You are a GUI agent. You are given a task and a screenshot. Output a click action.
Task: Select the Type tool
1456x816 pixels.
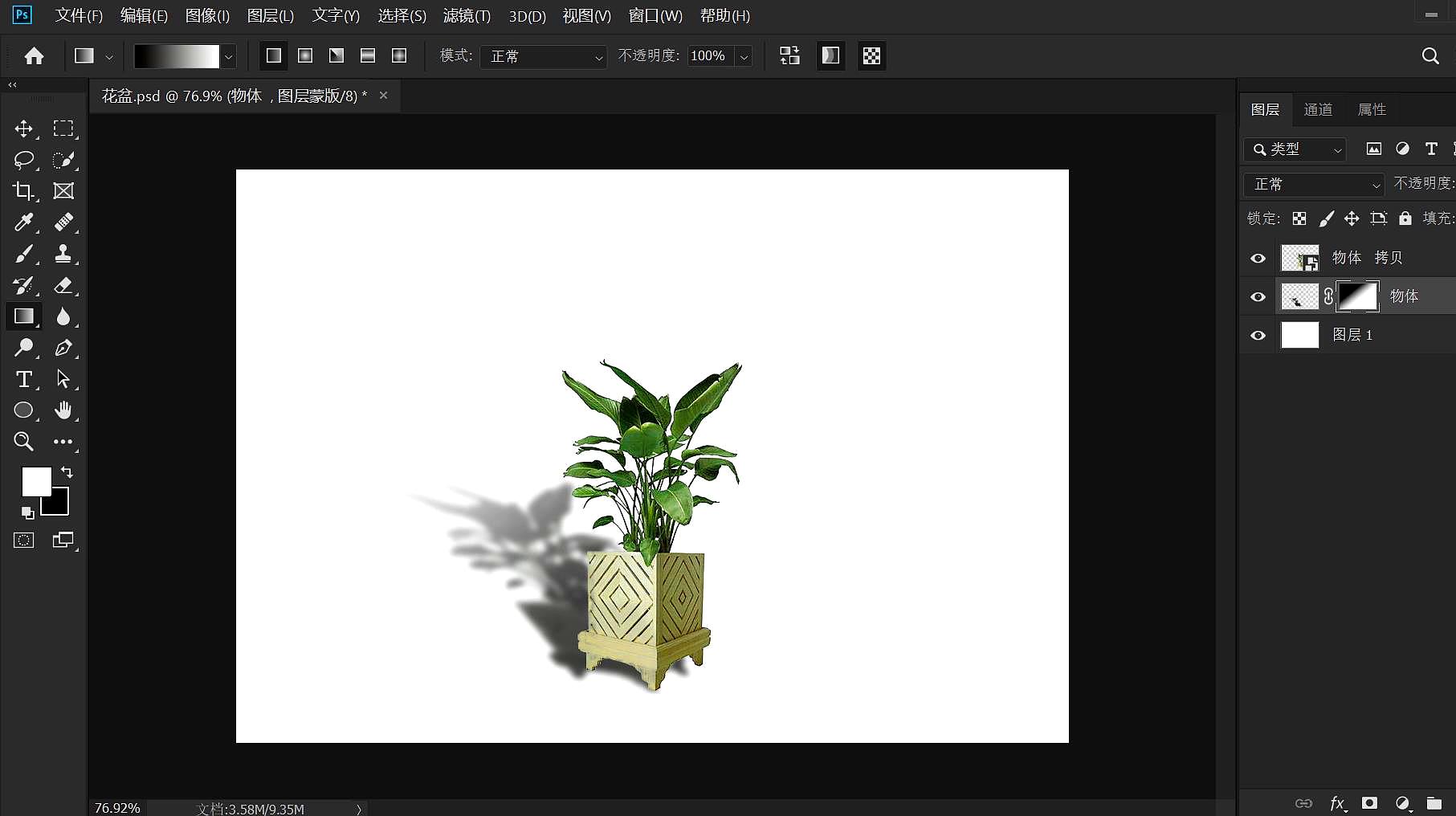pyautogui.click(x=24, y=379)
